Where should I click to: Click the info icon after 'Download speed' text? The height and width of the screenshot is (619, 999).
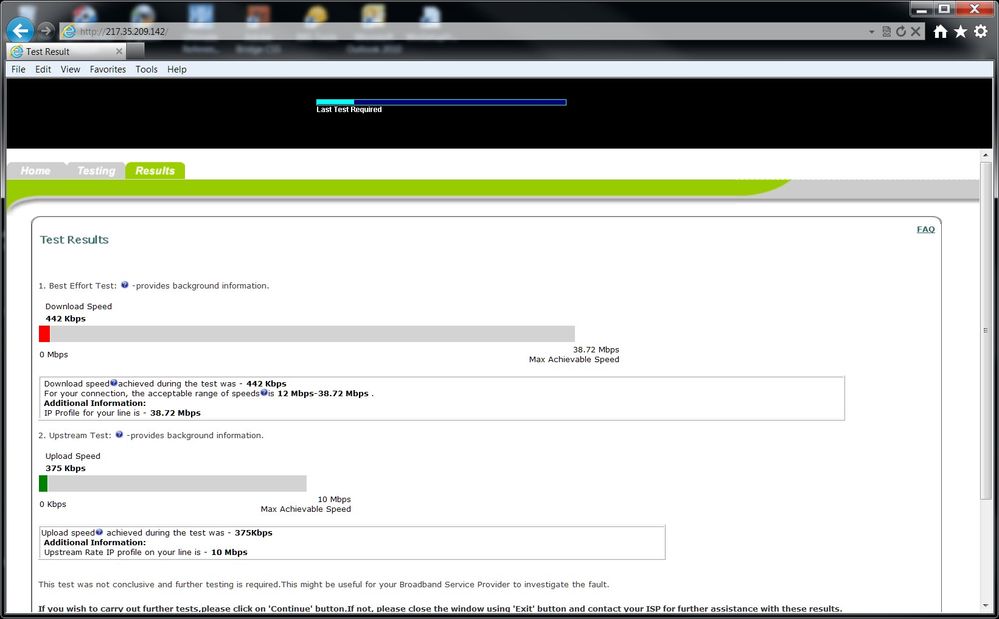tap(114, 383)
